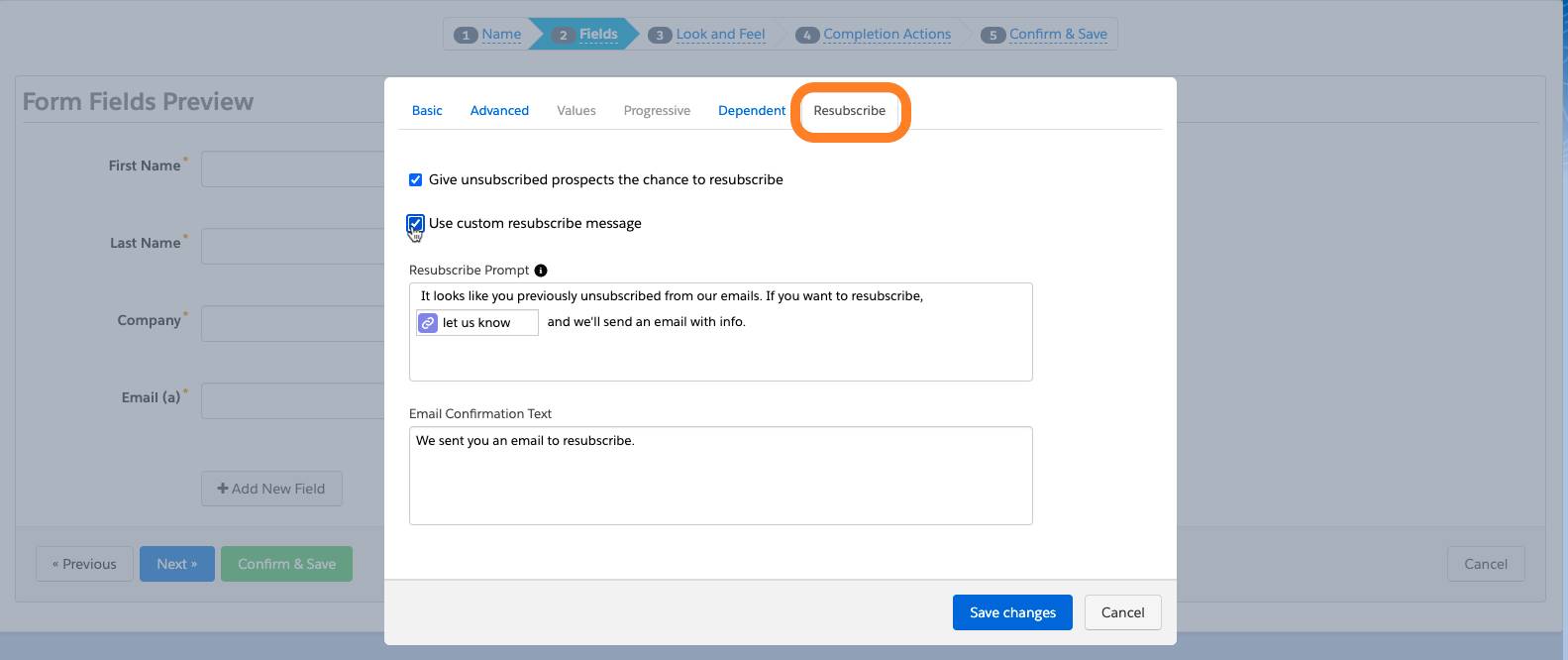Select wizard step 2 Fields

point(586,35)
